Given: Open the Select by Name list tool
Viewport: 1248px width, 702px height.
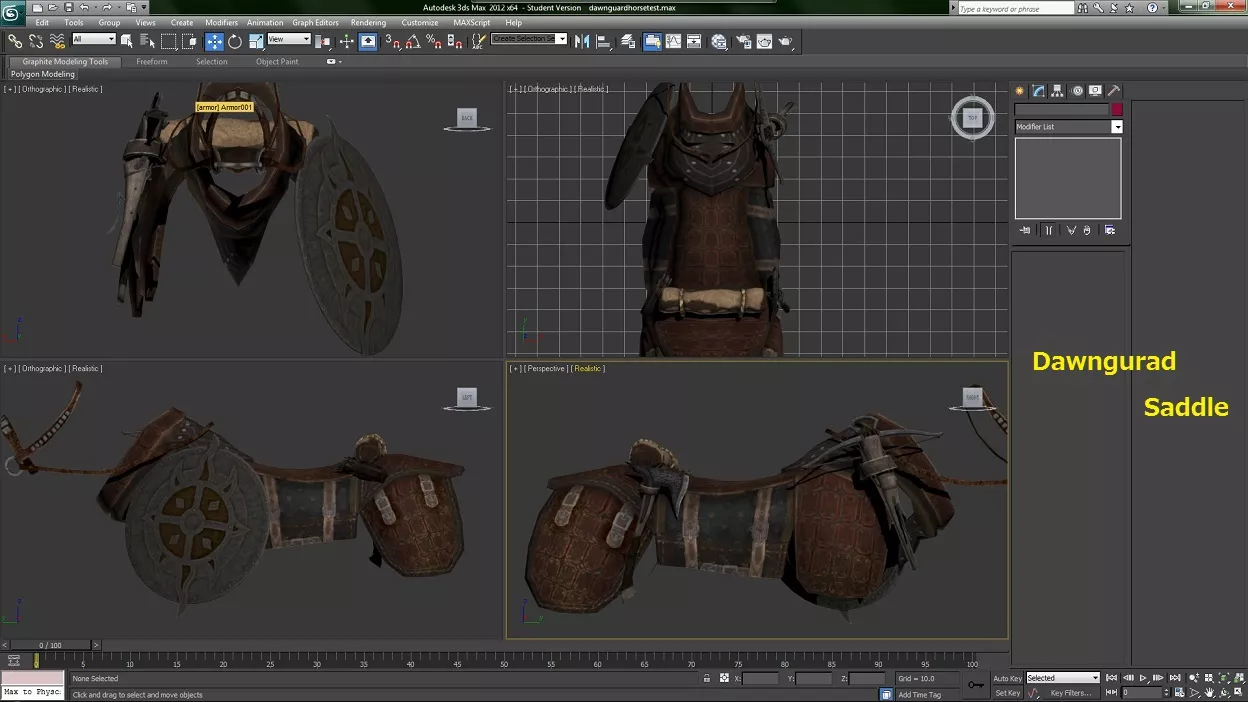Looking at the screenshot, I should coord(147,41).
